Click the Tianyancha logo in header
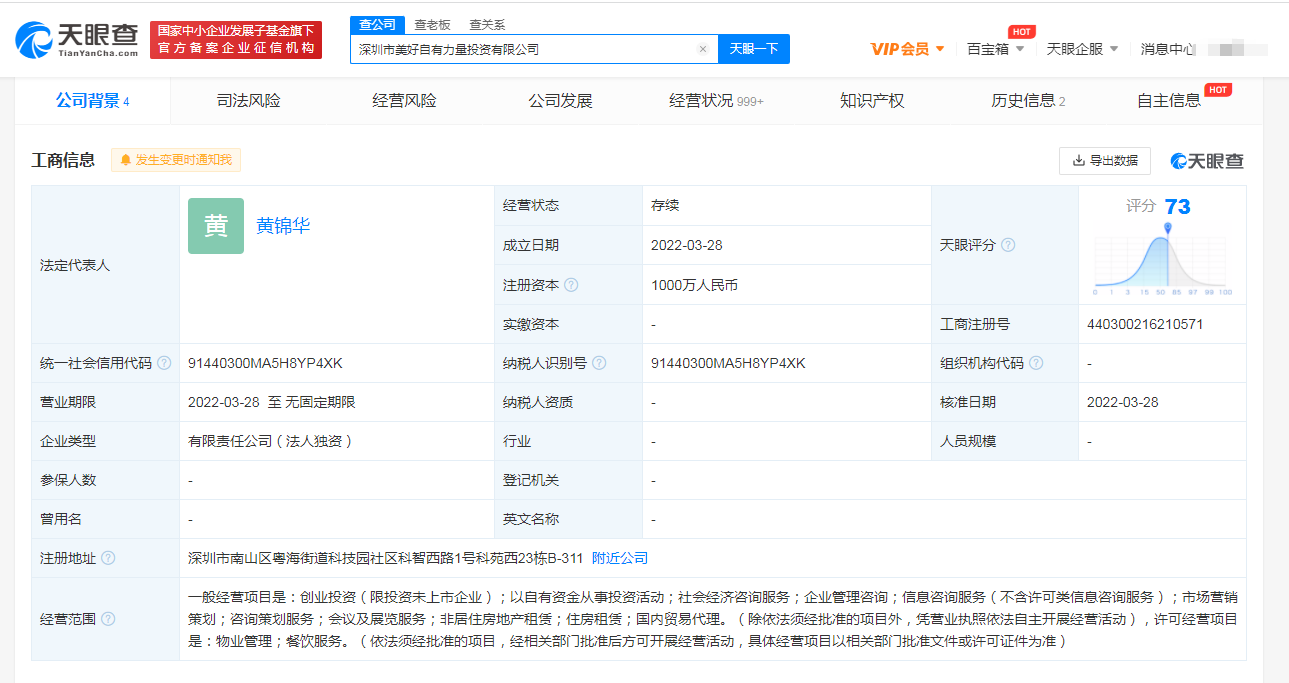This screenshot has width=1289, height=683. [x=77, y=39]
